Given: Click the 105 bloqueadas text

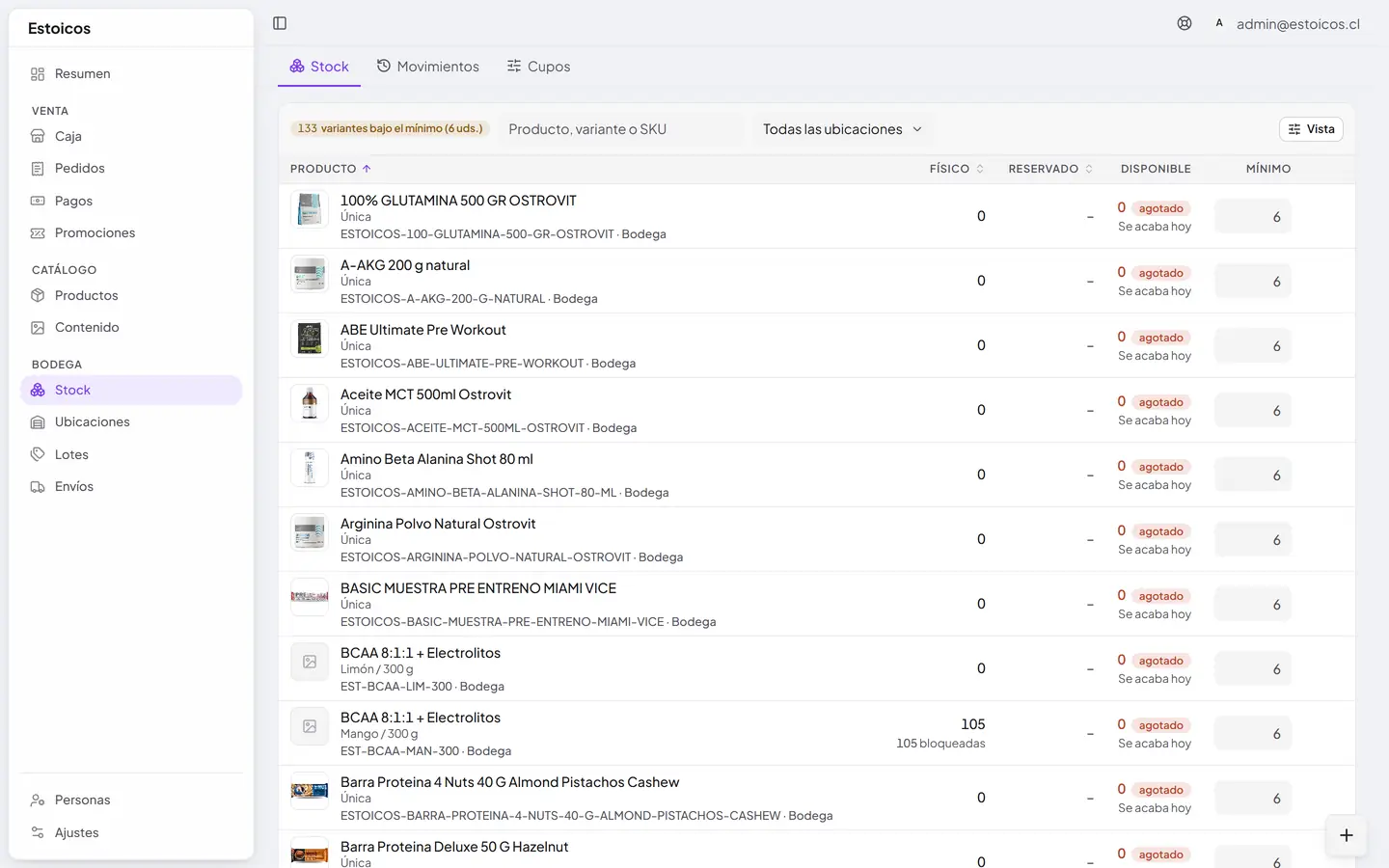Looking at the screenshot, I should [940, 744].
